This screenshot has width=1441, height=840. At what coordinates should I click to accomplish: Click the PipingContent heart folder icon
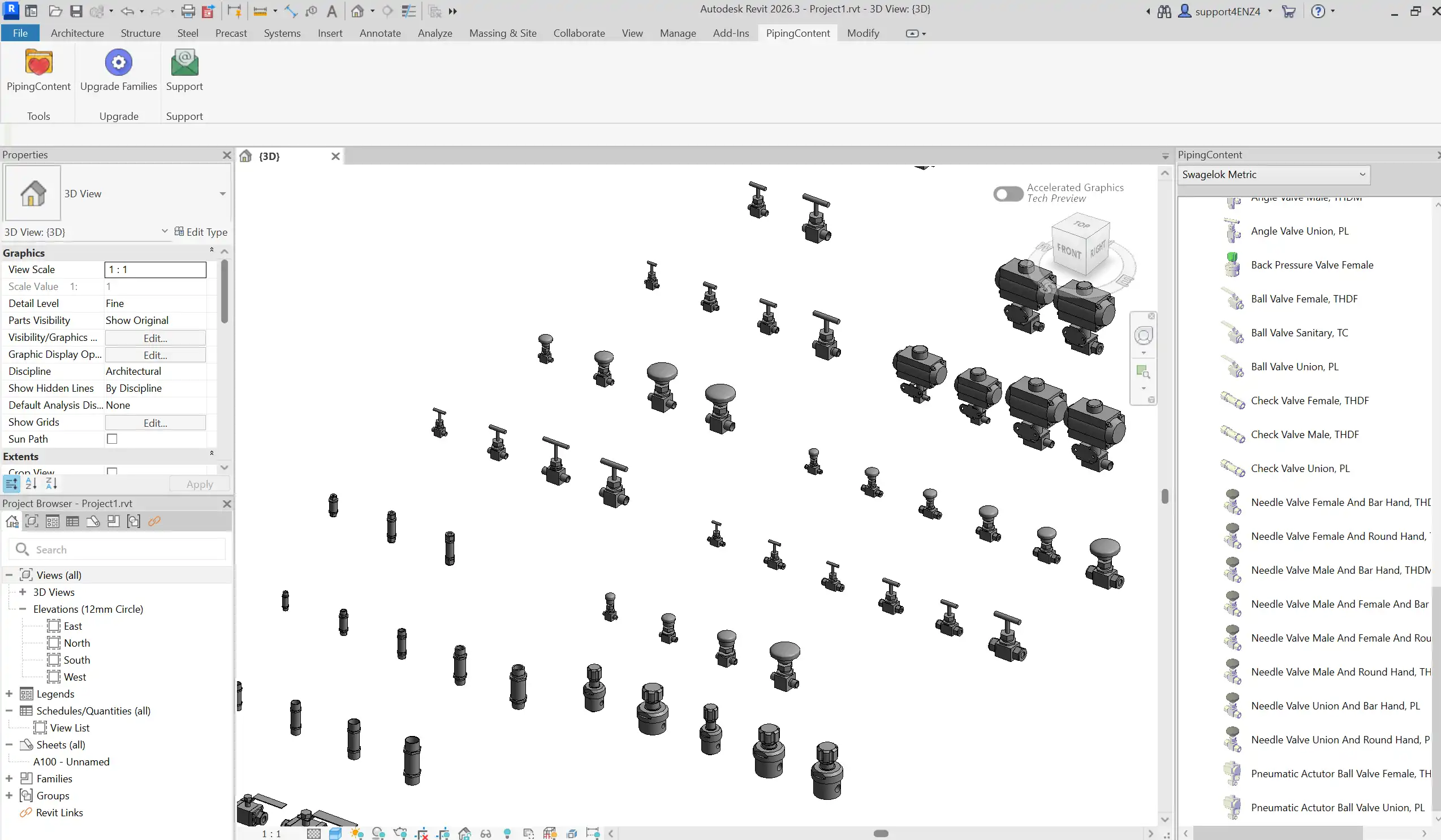pyautogui.click(x=38, y=63)
